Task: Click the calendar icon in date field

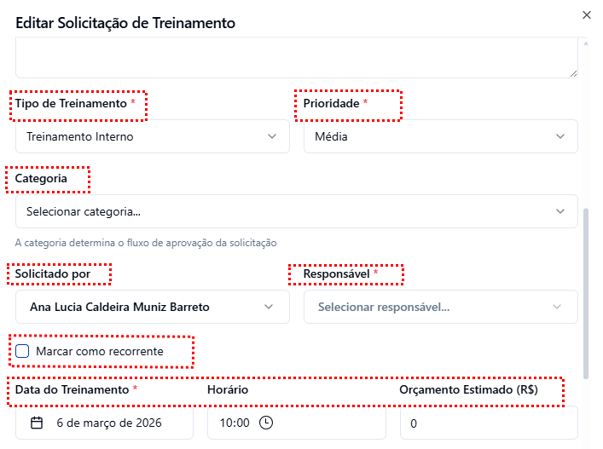Action: [37, 423]
